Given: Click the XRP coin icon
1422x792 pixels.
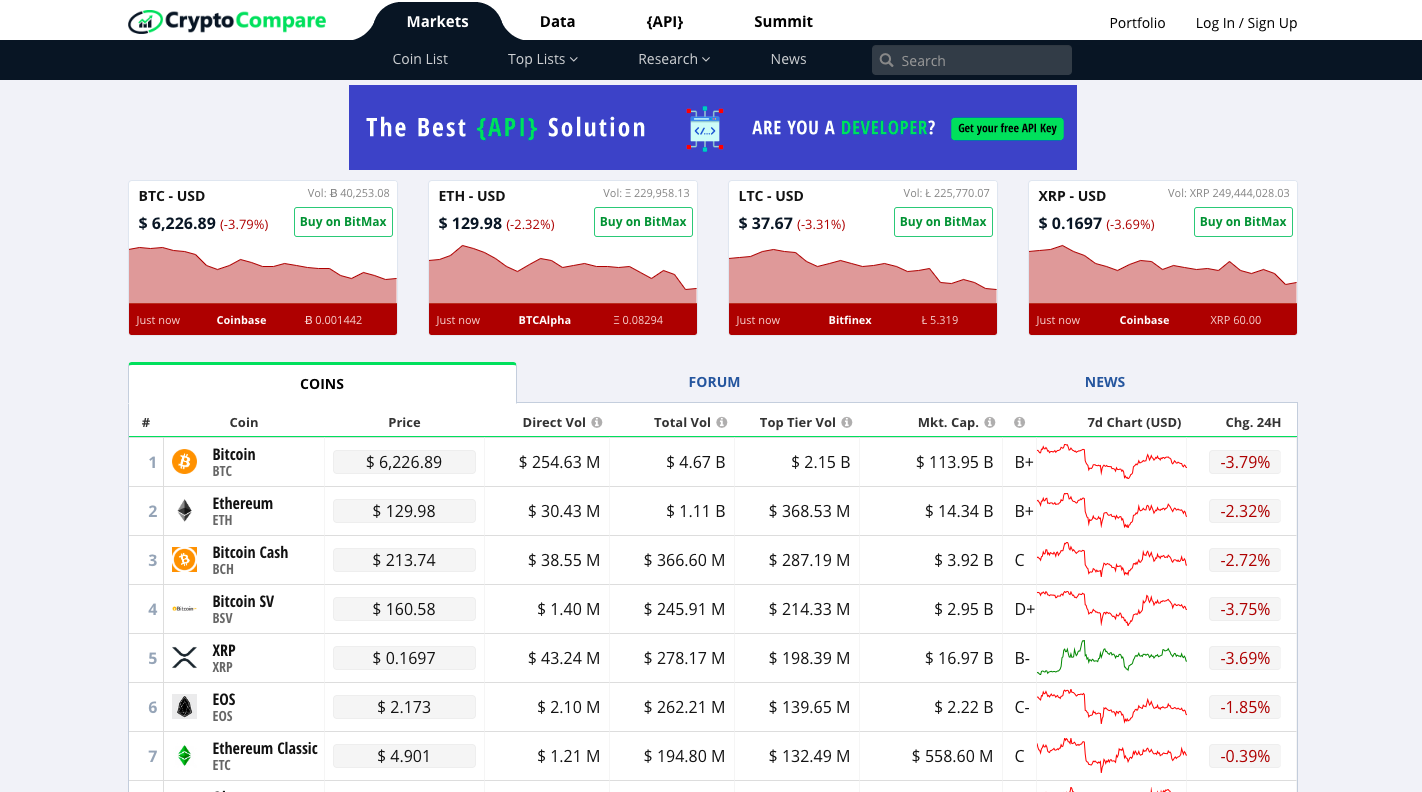Looking at the screenshot, I should [184, 658].
